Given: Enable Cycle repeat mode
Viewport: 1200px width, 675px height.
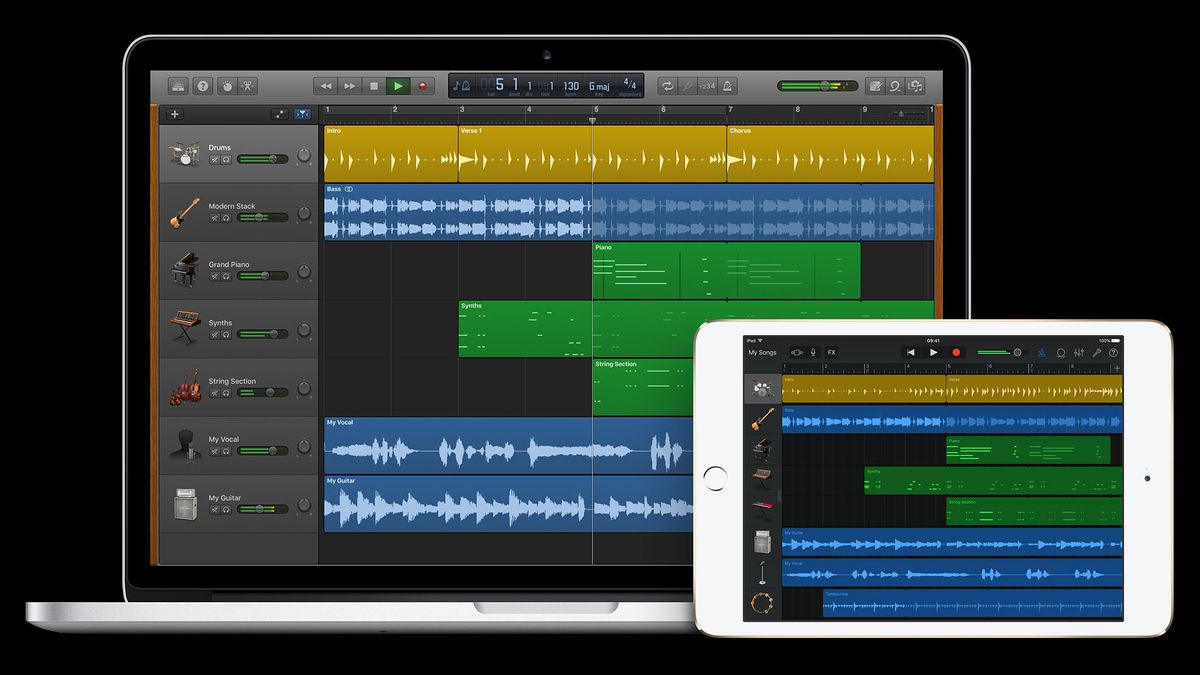Looking at the screenshot, I should 667,86.
